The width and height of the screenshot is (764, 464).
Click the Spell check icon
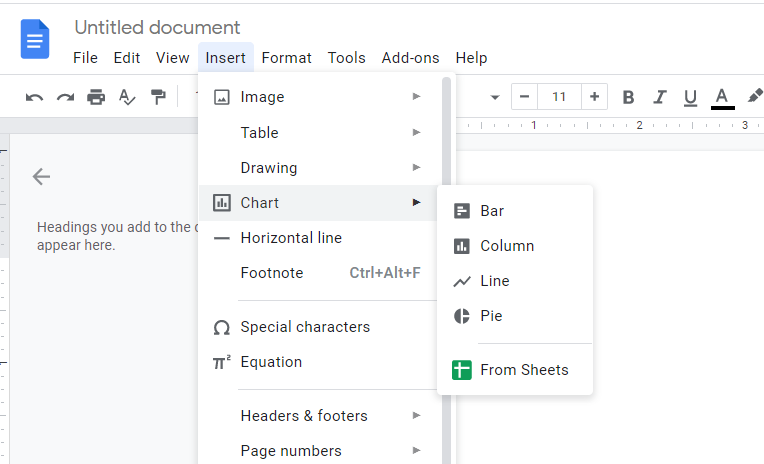click(127, 97)
